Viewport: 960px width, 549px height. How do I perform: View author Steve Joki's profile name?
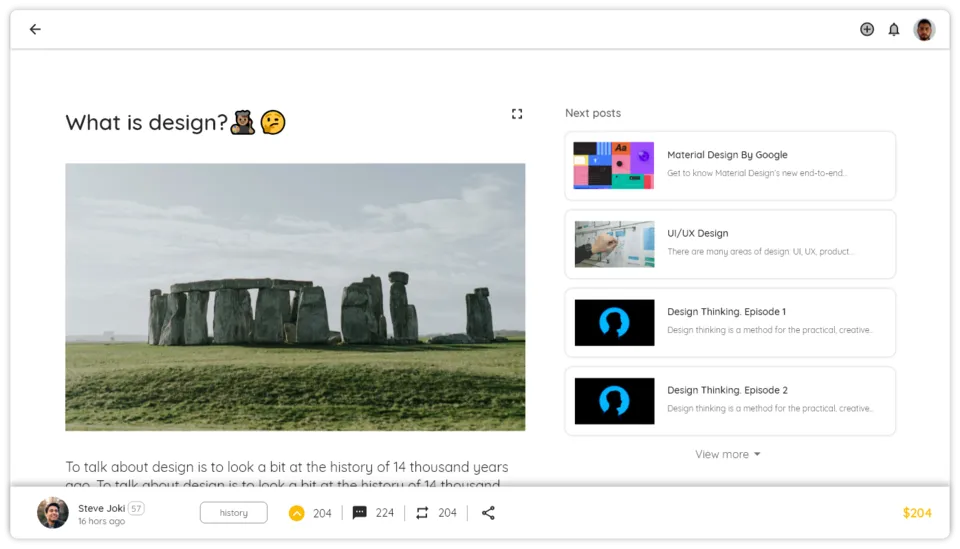pyautogui.click(x=102, y=508)
